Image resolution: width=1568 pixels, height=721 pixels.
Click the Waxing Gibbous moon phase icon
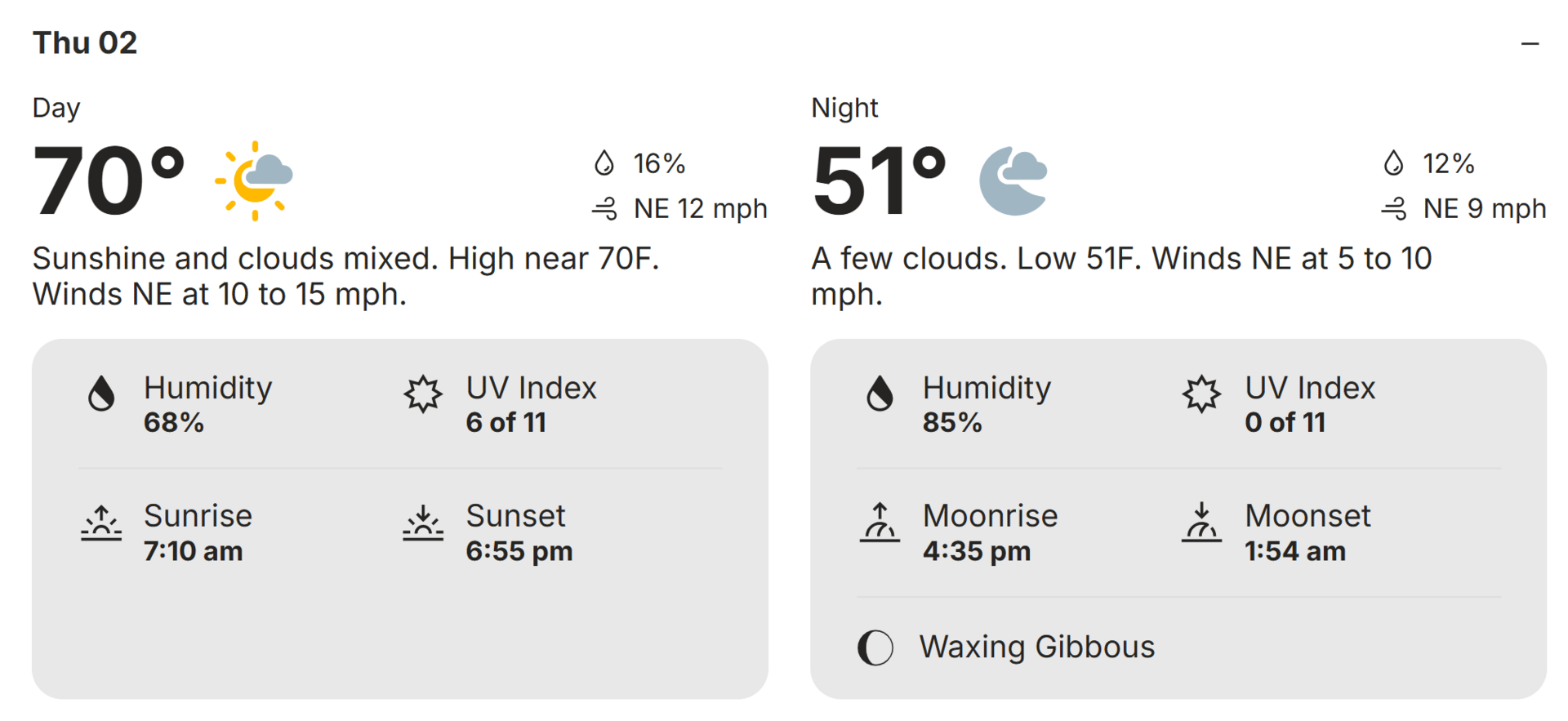875,648
